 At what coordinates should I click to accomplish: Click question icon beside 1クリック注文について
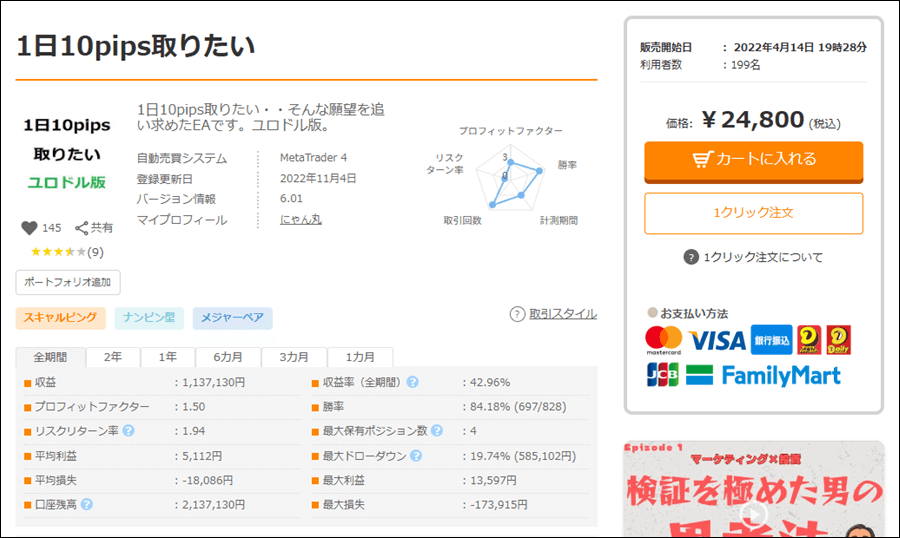691,257
